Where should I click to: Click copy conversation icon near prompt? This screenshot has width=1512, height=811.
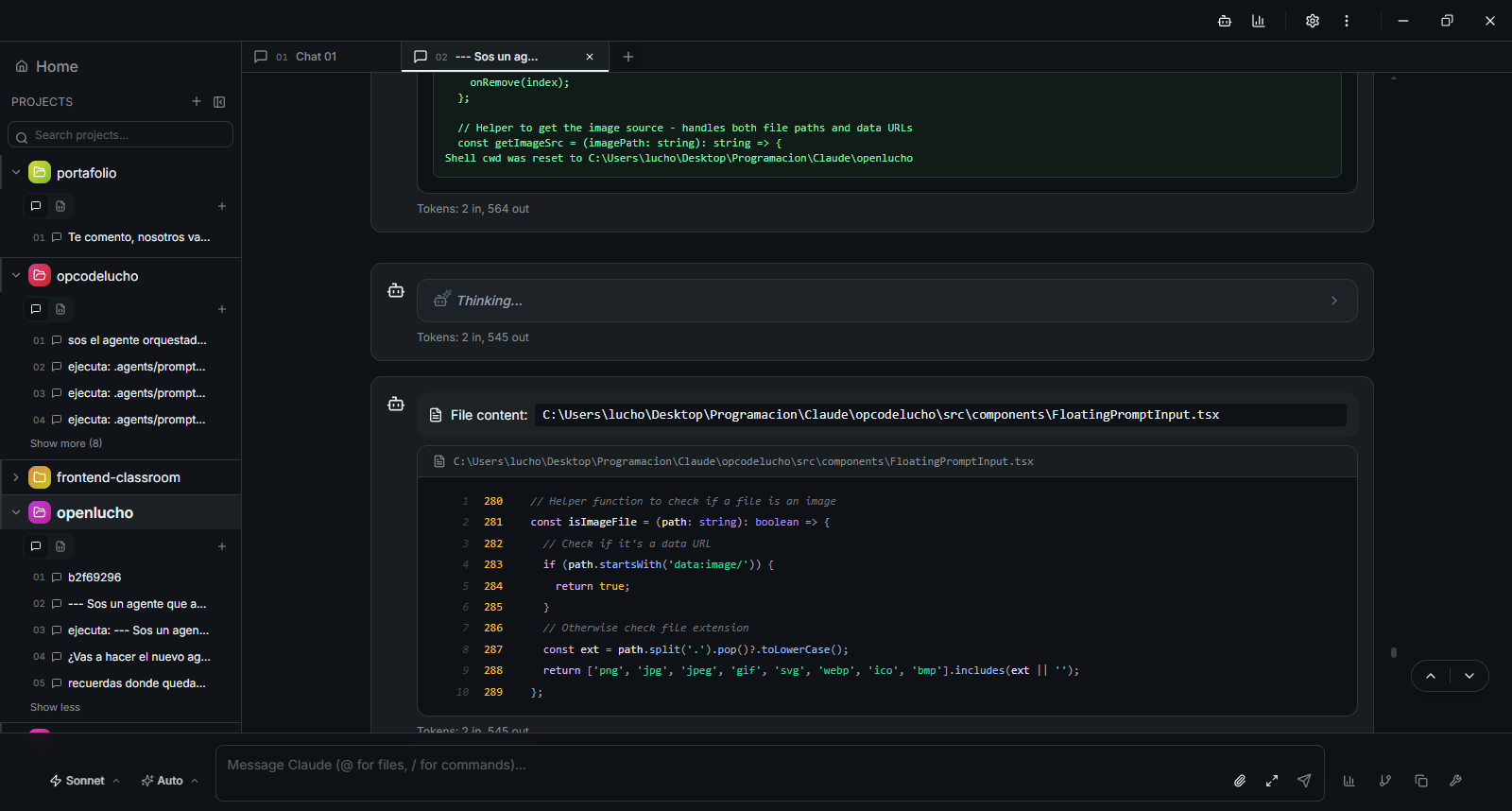[1420, 781]
